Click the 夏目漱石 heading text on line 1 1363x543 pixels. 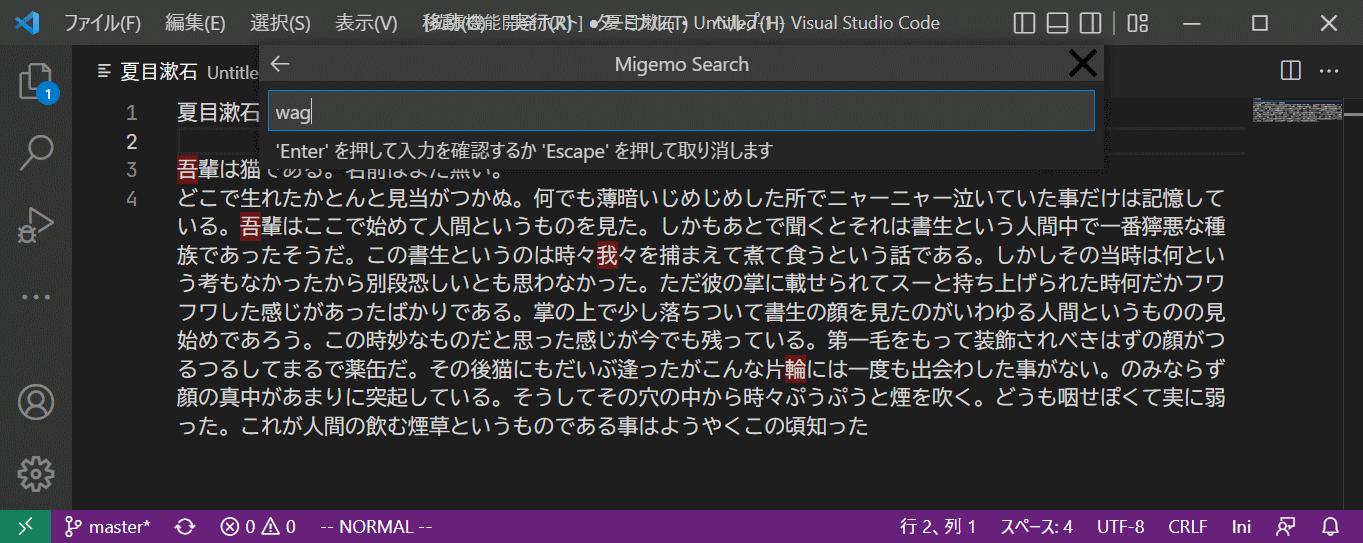pyautogui.click(x=220, y=113)
